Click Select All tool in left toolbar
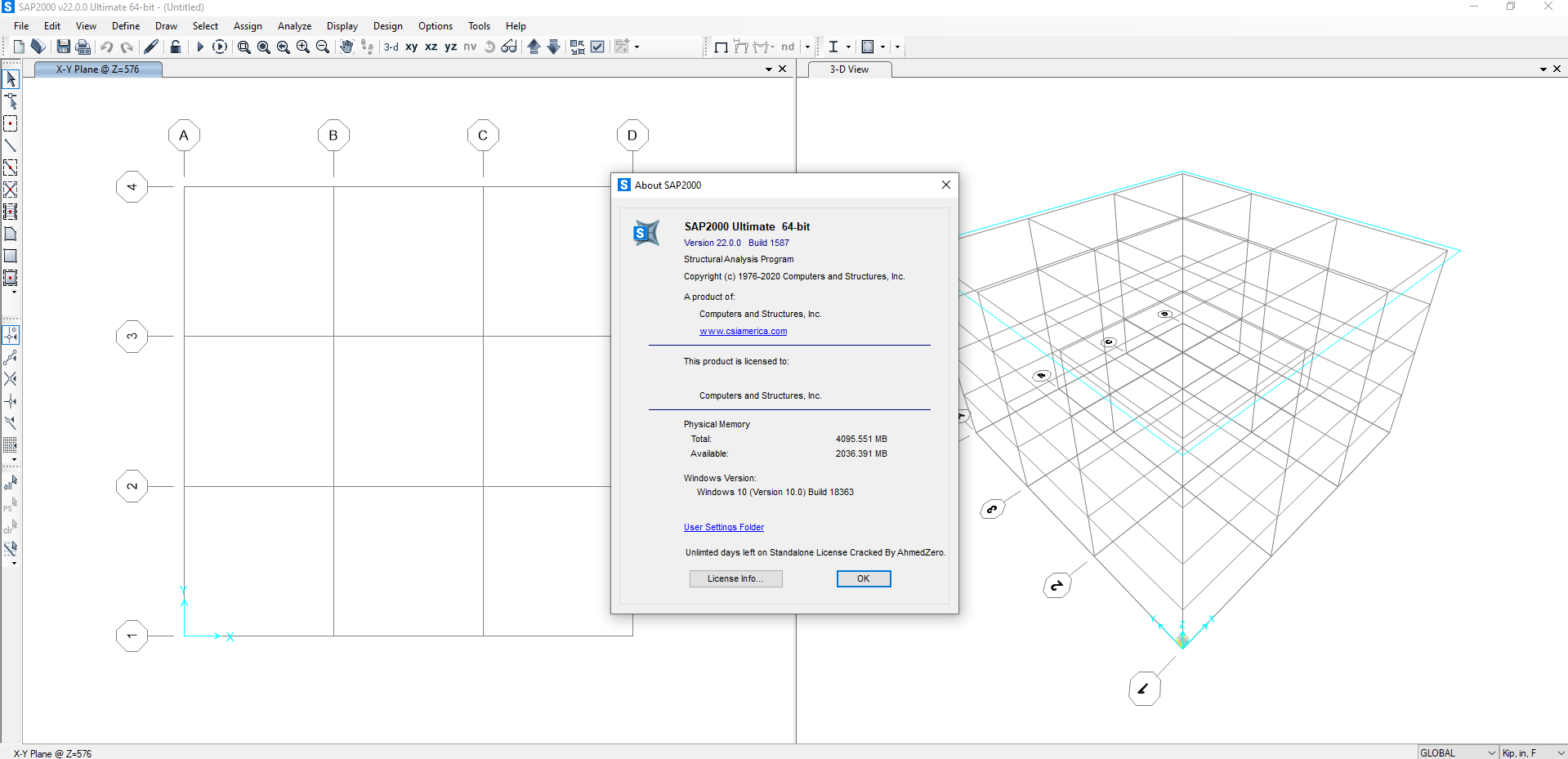 coord(11,483)
